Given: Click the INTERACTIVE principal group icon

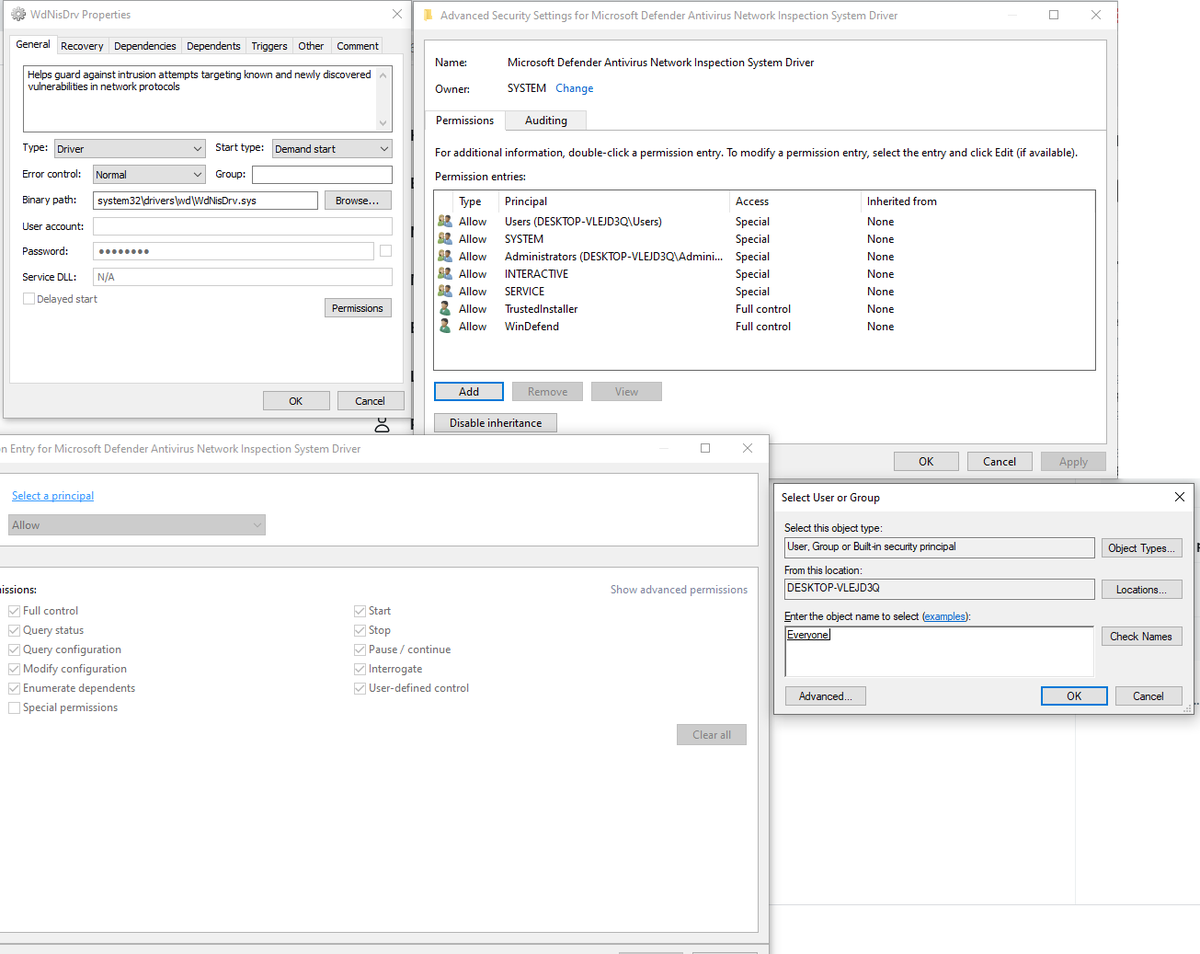Looking at the screenshot, I should tap(445, 274).
